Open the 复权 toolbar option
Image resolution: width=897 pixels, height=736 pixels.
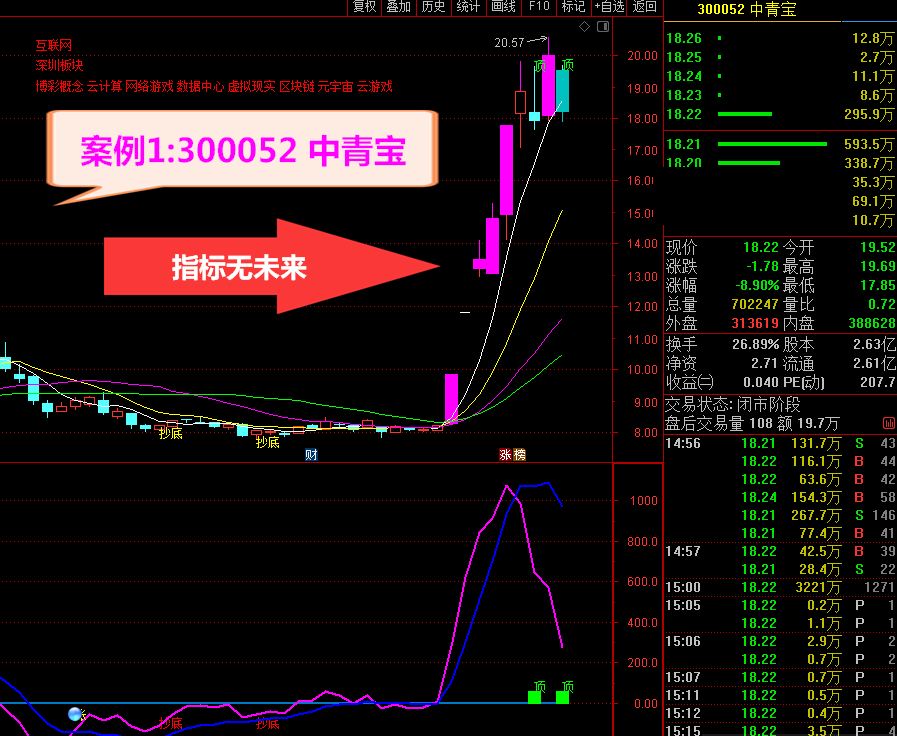click(x=364, y=7)
